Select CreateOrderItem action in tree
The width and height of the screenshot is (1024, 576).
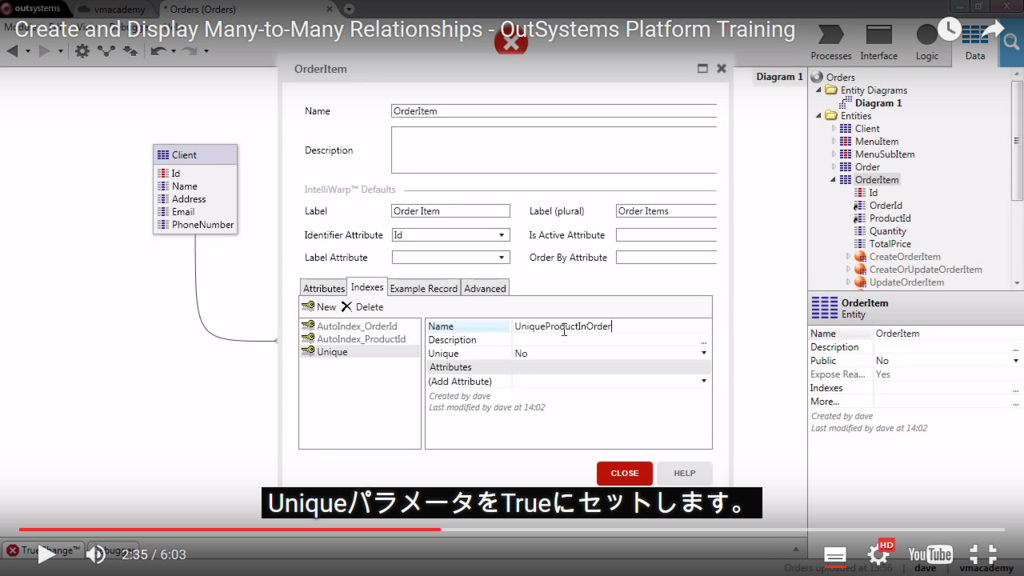pos(904,257)
